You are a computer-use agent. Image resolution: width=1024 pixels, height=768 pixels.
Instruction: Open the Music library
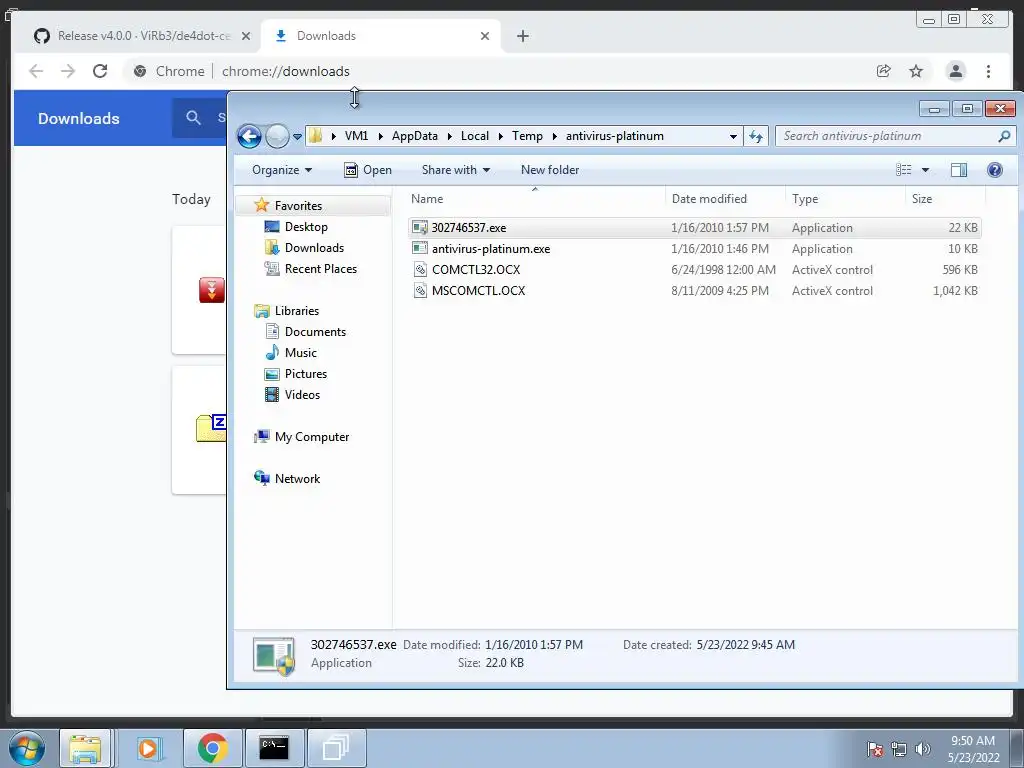point(300,353)
